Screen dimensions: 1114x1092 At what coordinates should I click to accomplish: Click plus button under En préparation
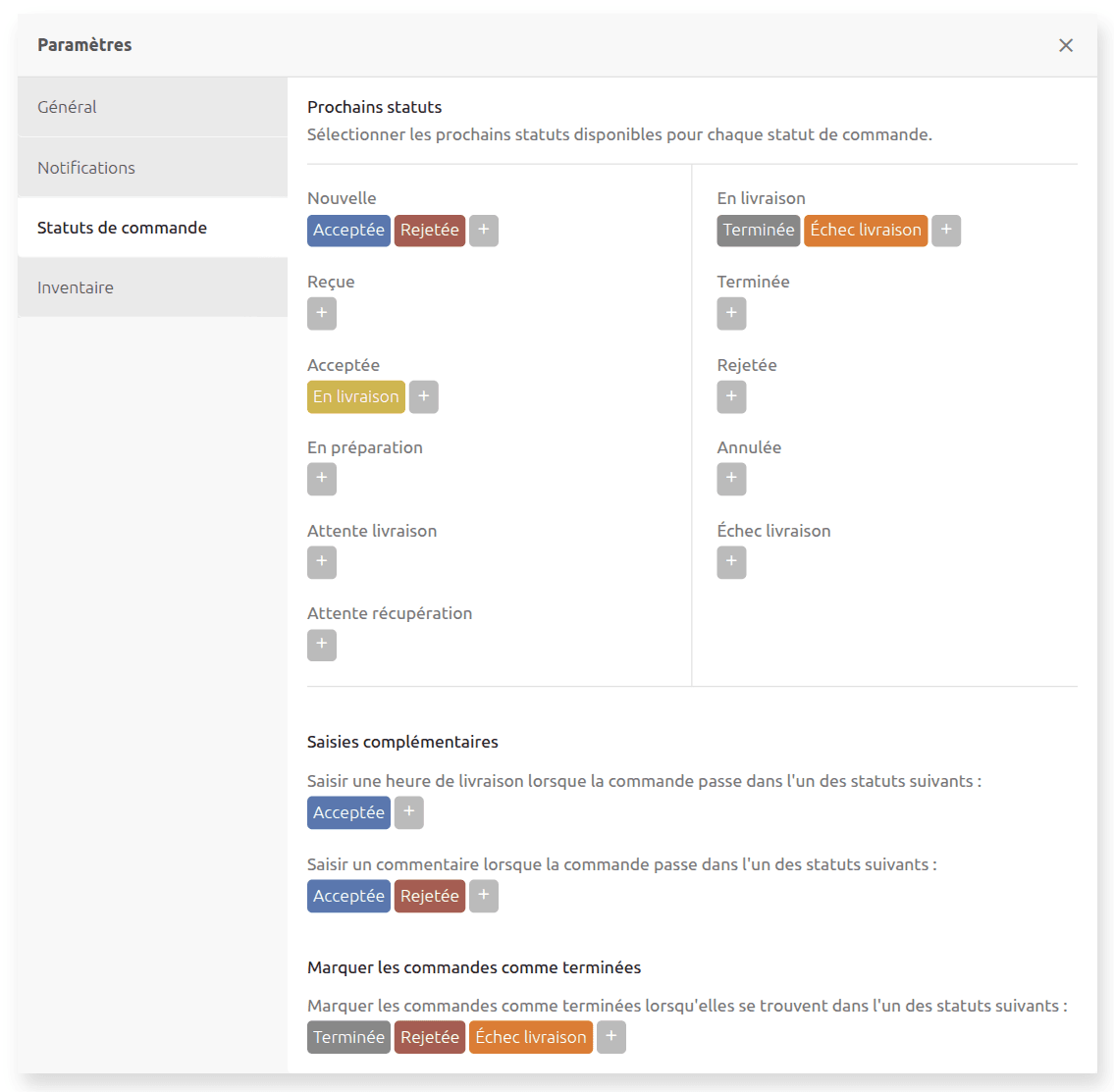pyautogui.click(x=322, y=479)
